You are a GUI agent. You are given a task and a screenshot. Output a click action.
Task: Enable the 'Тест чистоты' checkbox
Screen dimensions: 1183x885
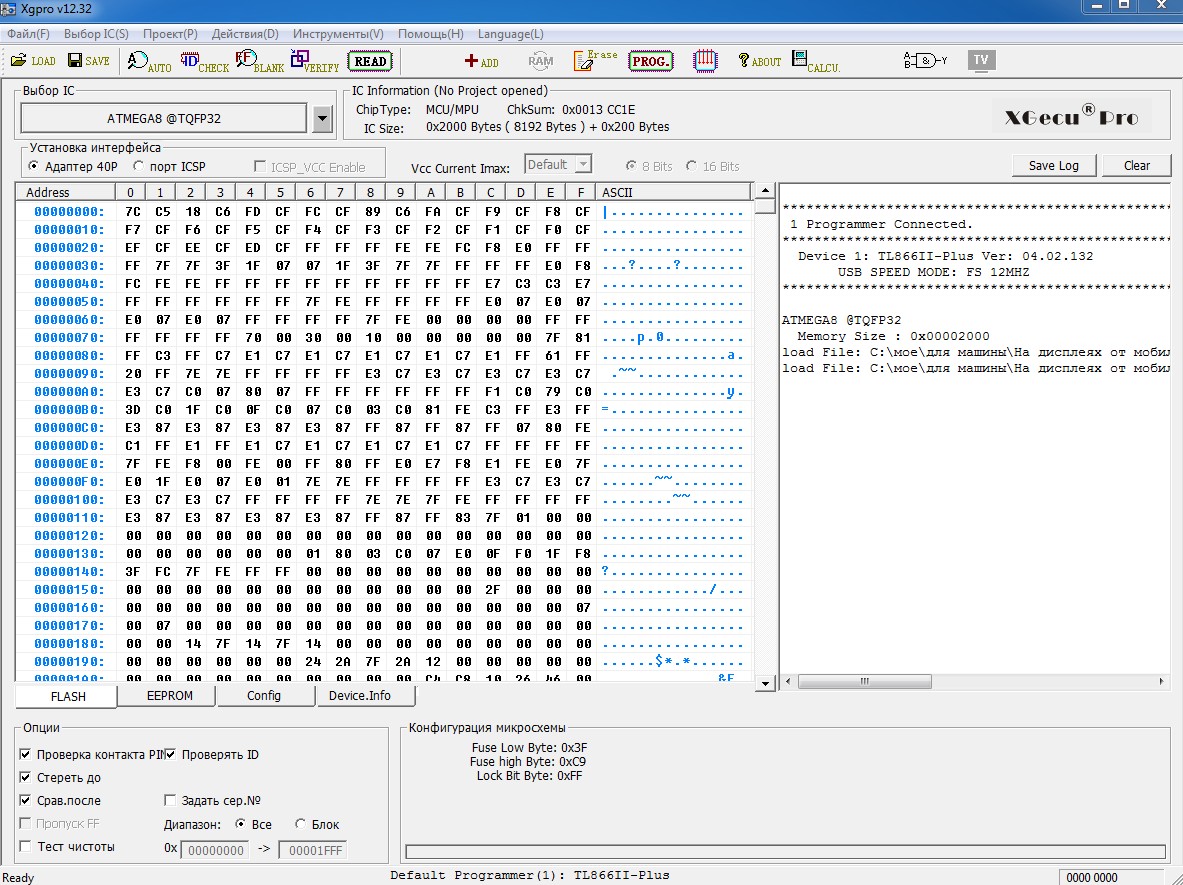pyautogui.click(x=25, y=847)
